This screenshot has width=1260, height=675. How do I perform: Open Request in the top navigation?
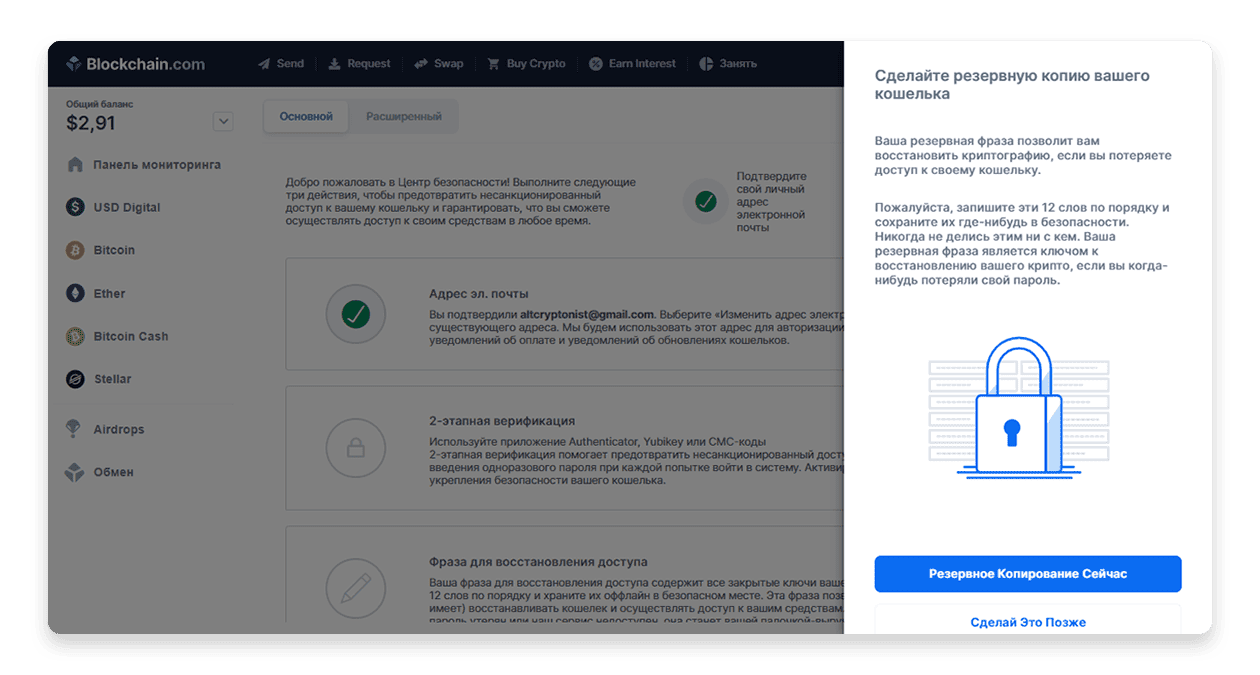click(x=360, y=64)
